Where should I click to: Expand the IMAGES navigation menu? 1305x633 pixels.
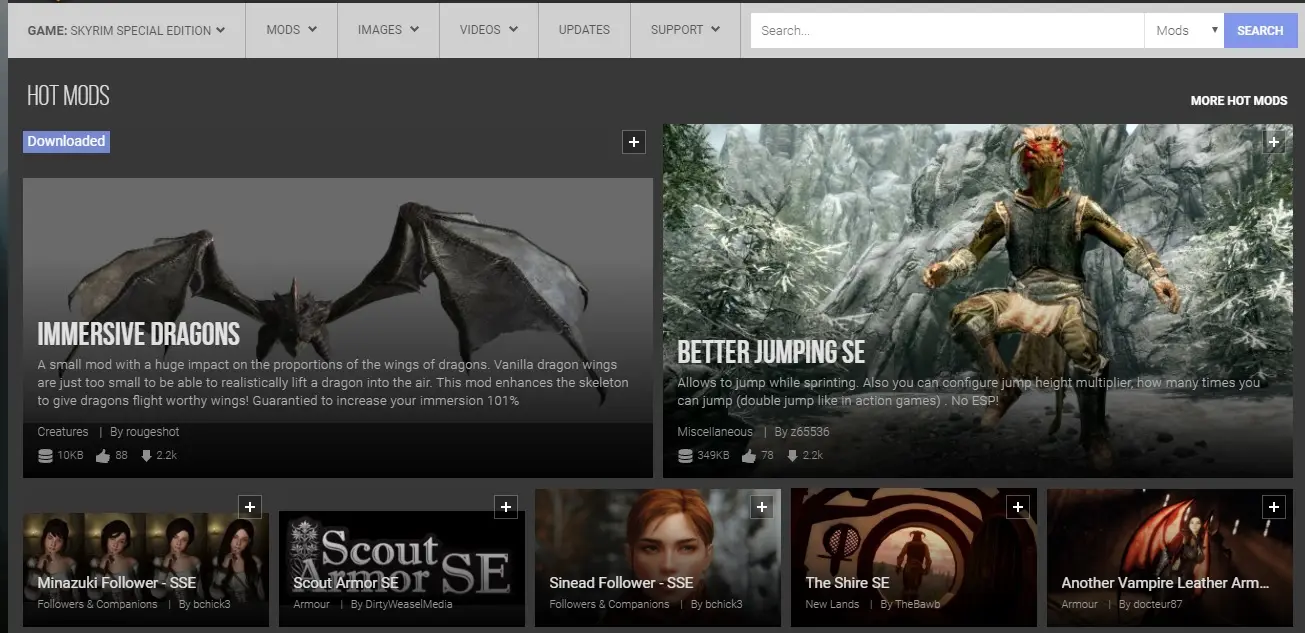click(388, 30)
